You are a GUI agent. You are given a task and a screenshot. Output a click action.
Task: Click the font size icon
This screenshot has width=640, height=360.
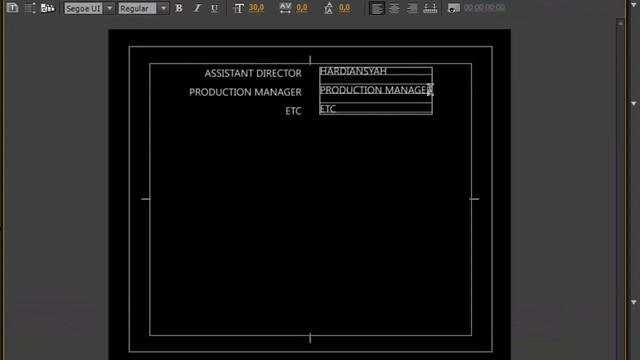[238, 8]
